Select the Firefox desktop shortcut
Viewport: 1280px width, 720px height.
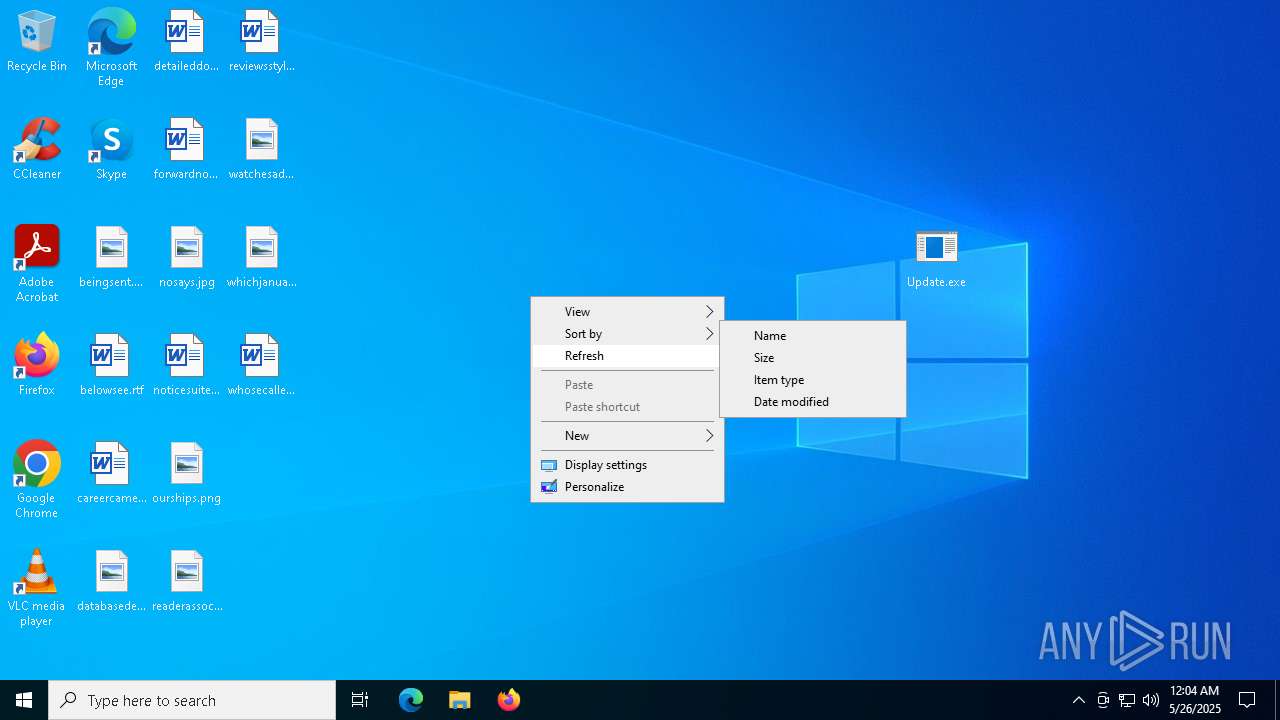37,366
